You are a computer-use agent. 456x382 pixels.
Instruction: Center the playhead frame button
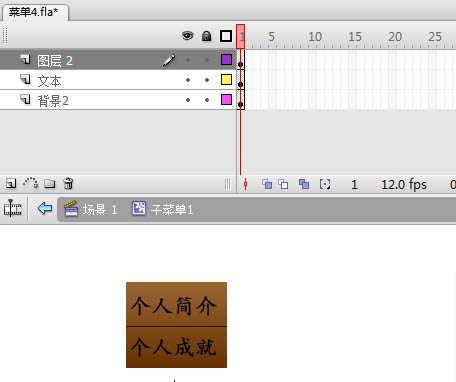pyautogui.click(x=245, y=184)
